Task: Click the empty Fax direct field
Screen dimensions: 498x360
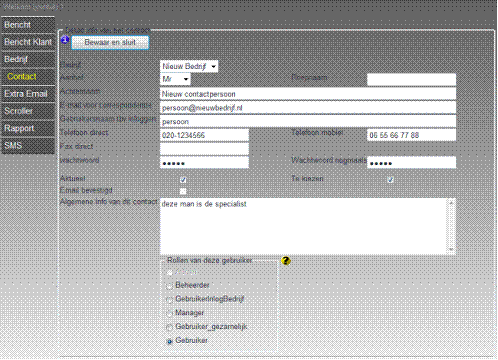Action: coord(204,149)
